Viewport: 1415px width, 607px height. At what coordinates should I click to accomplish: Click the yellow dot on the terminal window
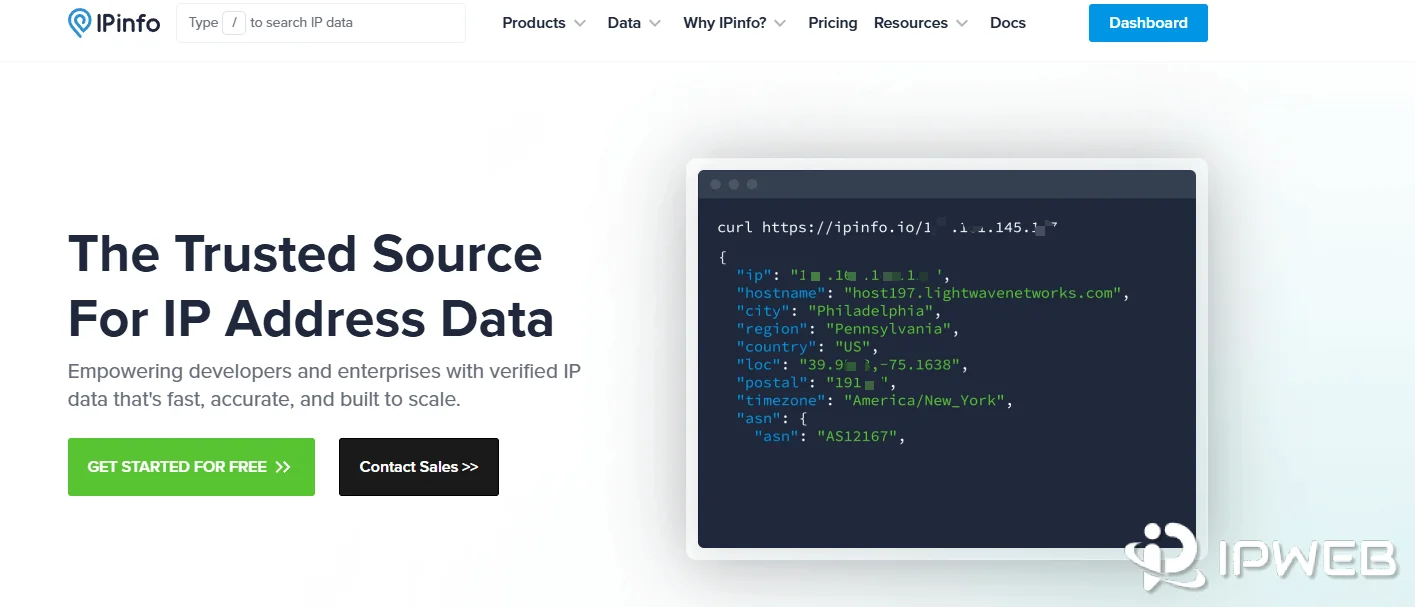pyautogui.click(x=733, y=184)
